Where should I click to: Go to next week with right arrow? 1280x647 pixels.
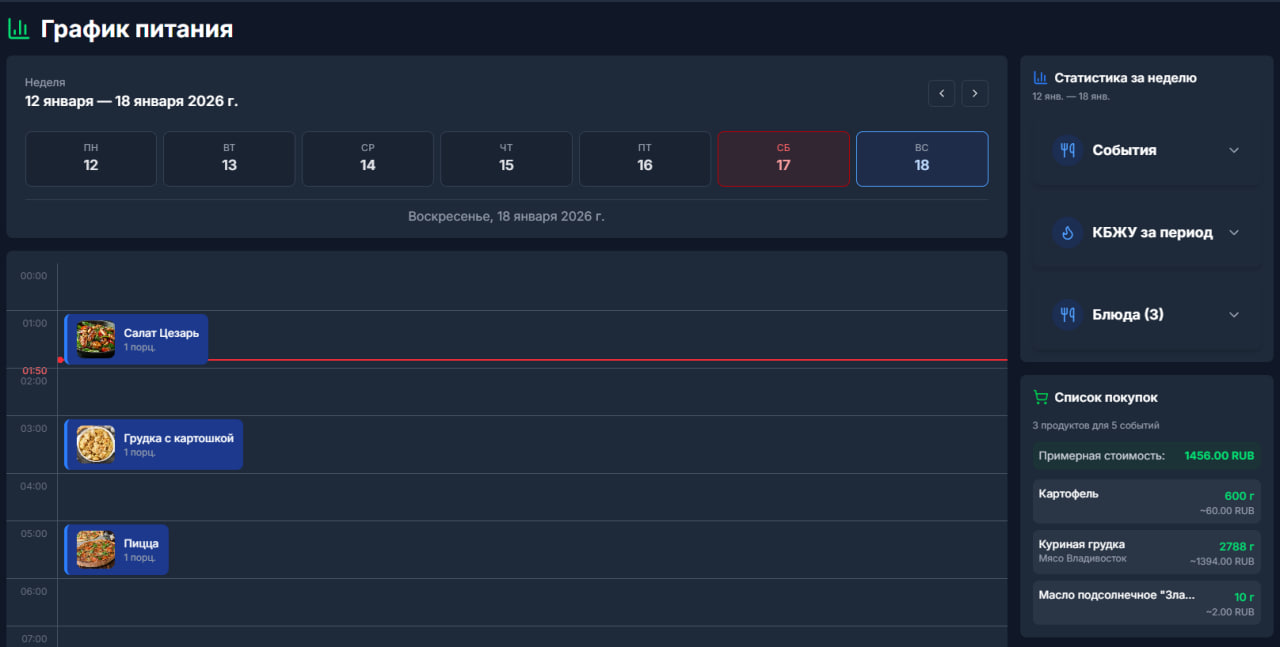(x=975, y=93)
